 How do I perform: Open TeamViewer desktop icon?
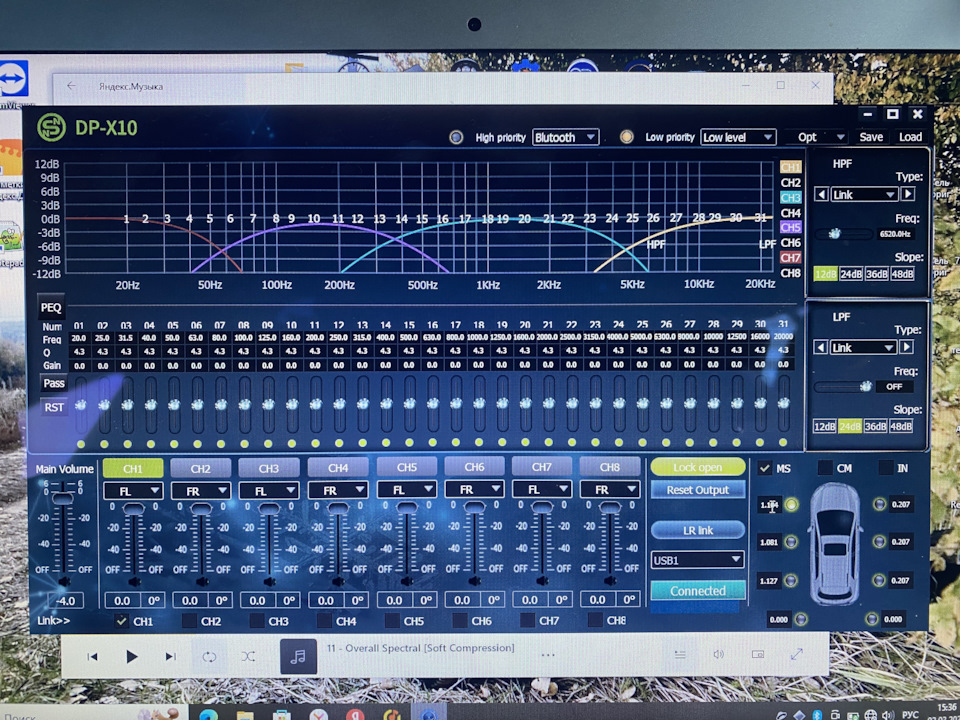[13, 78]
